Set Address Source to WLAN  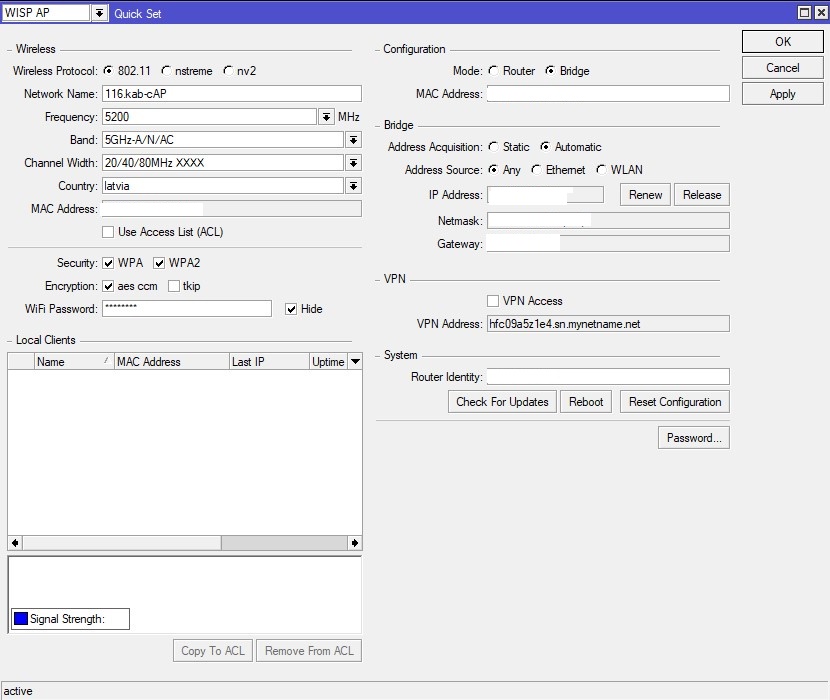pyautogui.click(x=601, y=170)
